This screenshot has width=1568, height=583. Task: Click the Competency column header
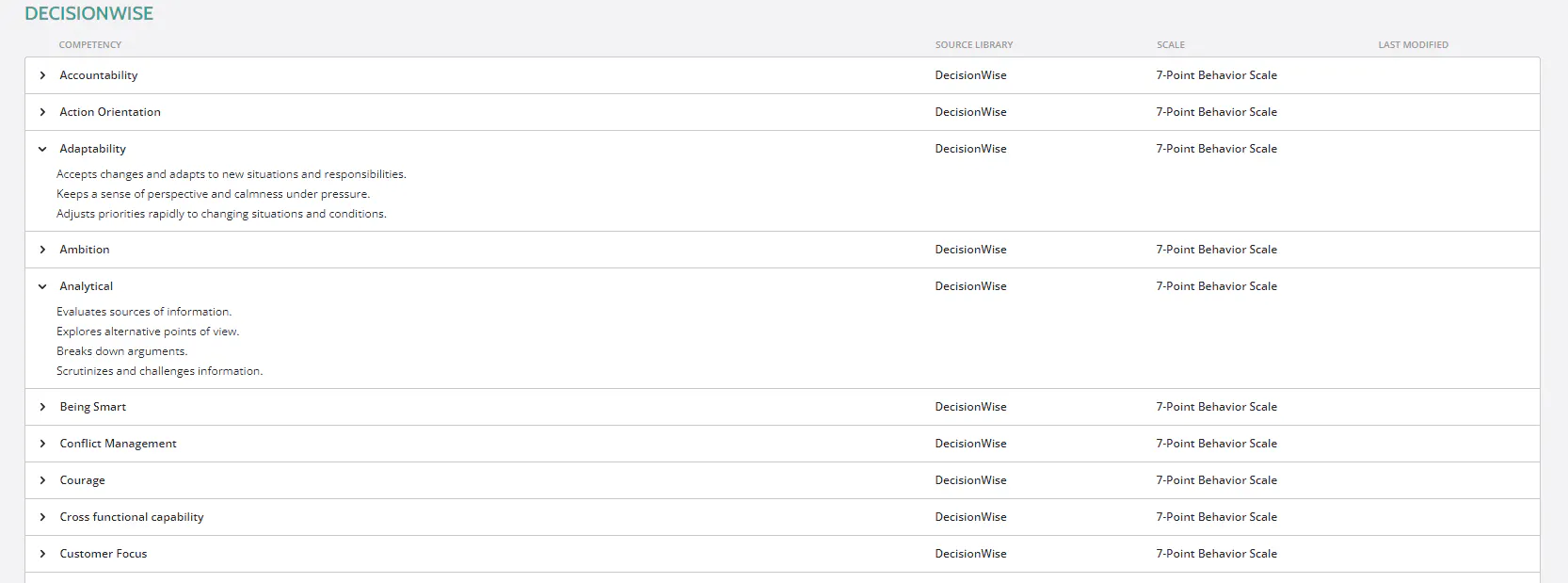click(90, 44)
